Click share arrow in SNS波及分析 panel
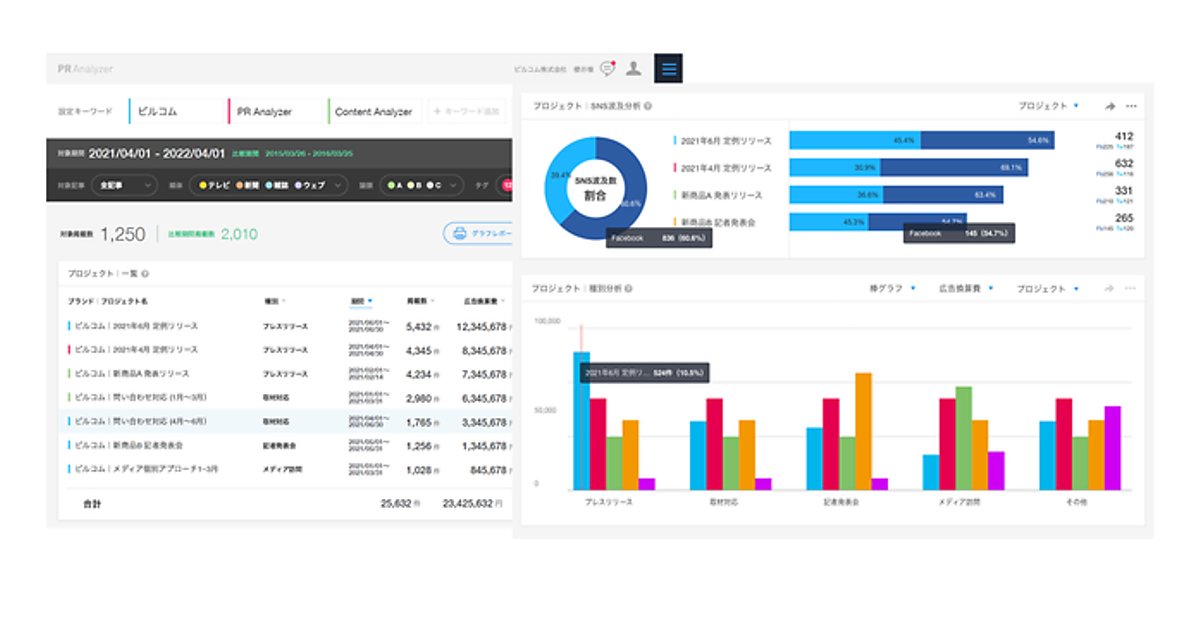1200x630 pixels. tap(1110, 106)
